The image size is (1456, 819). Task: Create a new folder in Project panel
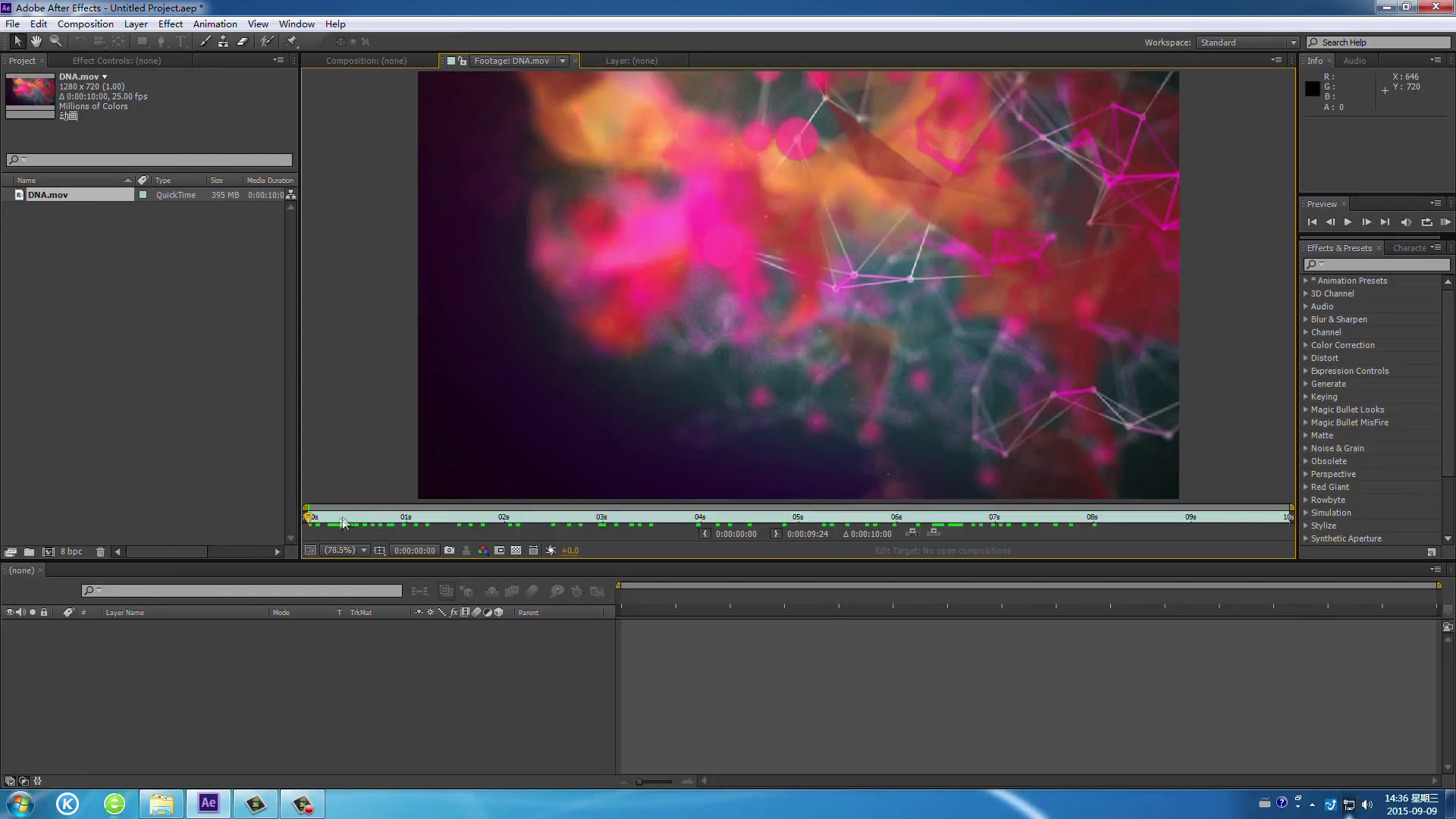29,552
